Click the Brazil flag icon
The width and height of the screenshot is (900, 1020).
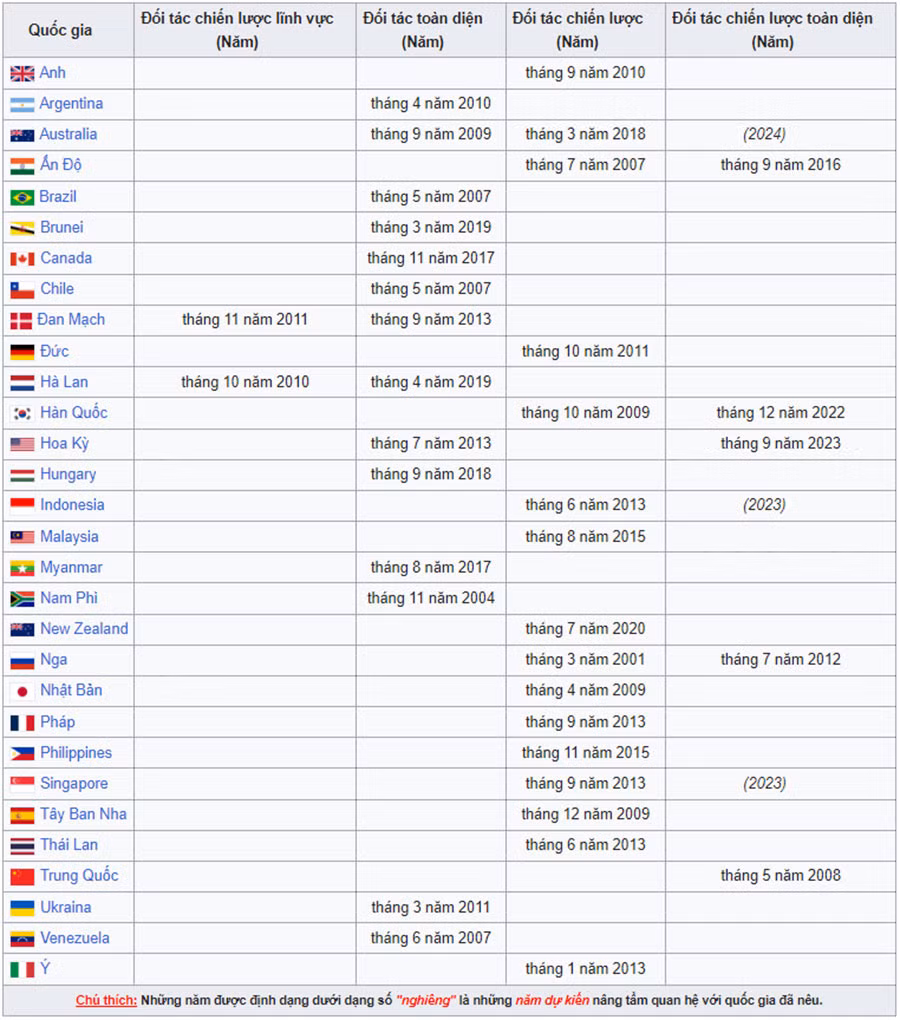(x=22, y=197)
